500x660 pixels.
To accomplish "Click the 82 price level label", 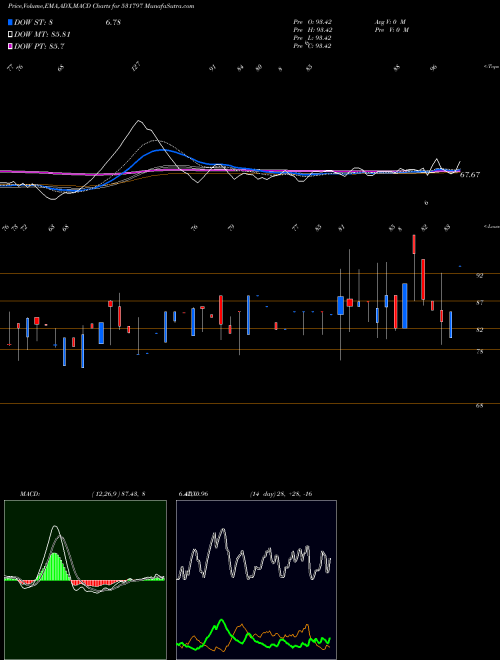I will pyautogui.click(x=479, y=330).
